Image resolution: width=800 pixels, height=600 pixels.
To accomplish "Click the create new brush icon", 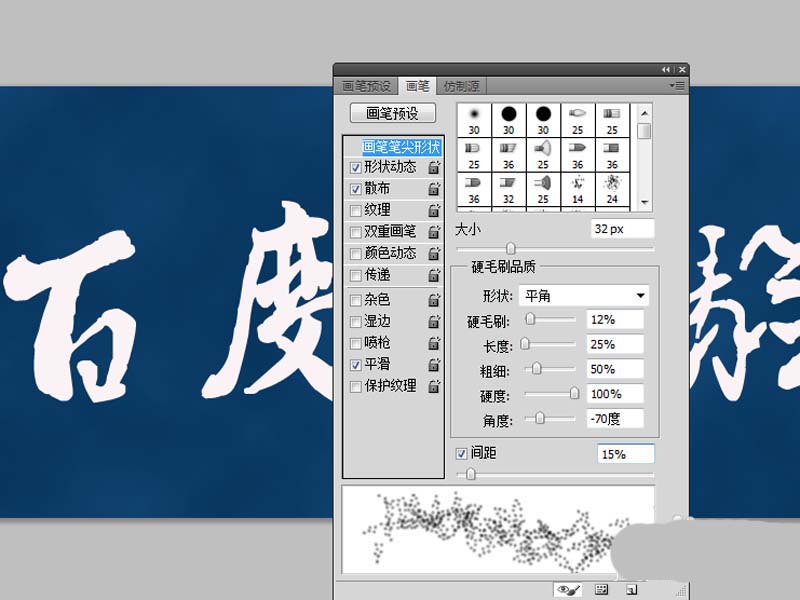I will coord(632,590).
